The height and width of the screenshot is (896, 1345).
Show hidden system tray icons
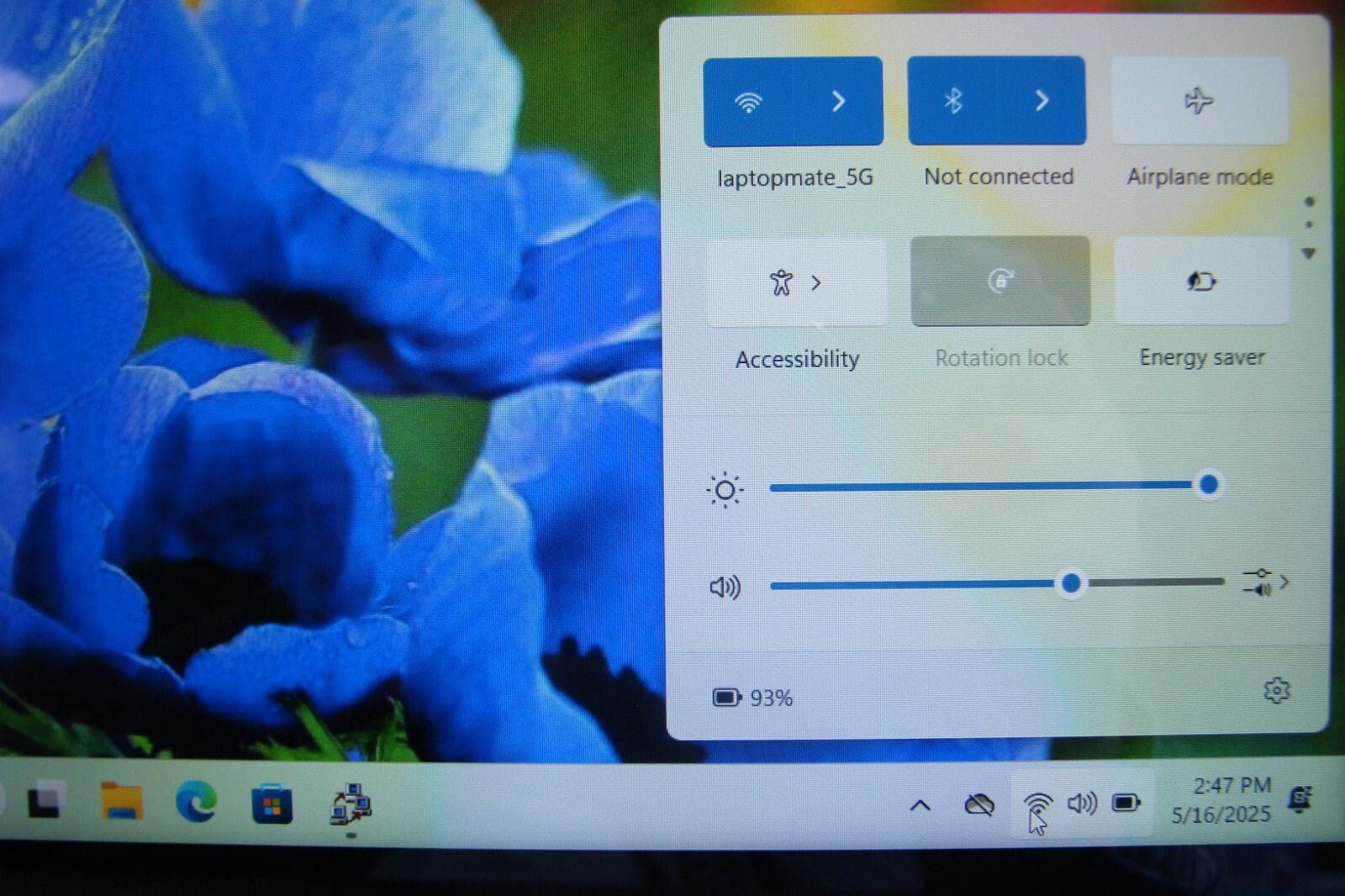(x=920, y=805)
